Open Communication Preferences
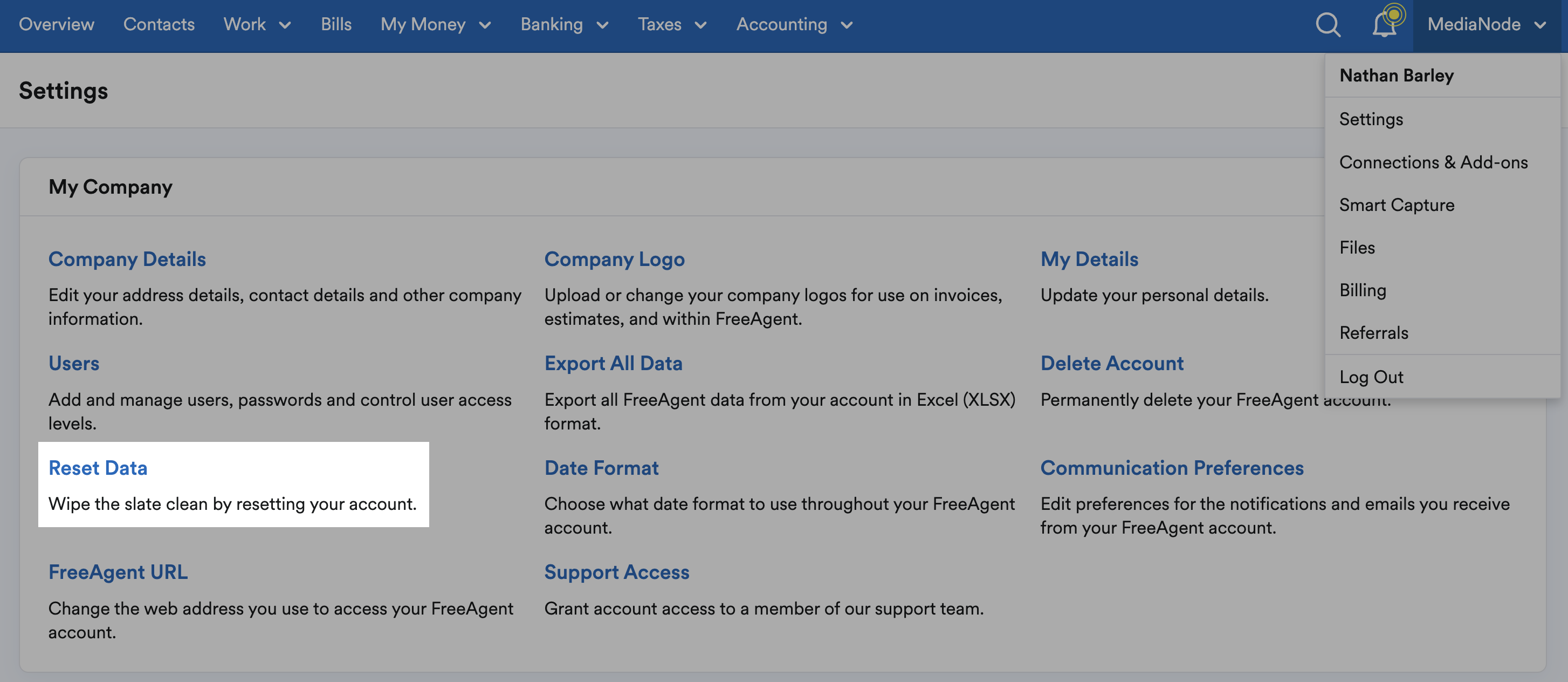This screenshot has height=682, width=1568. [1172, 468]
